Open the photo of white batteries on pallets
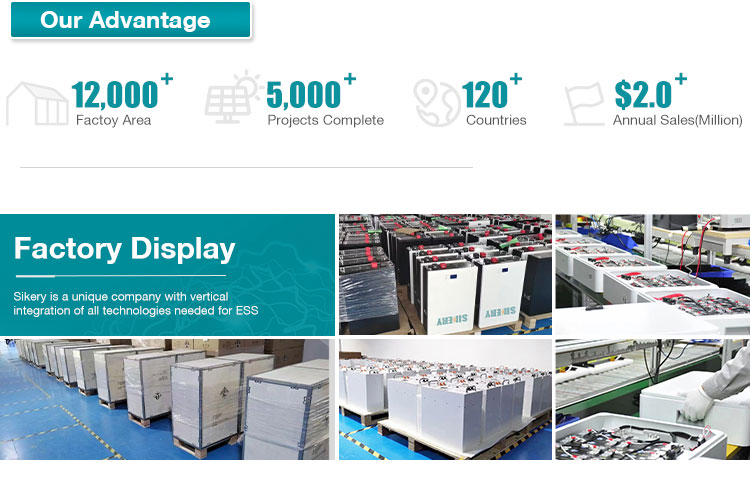Image resolution: width=750 pixels, height=502 pixels. [x=445, y=400]
